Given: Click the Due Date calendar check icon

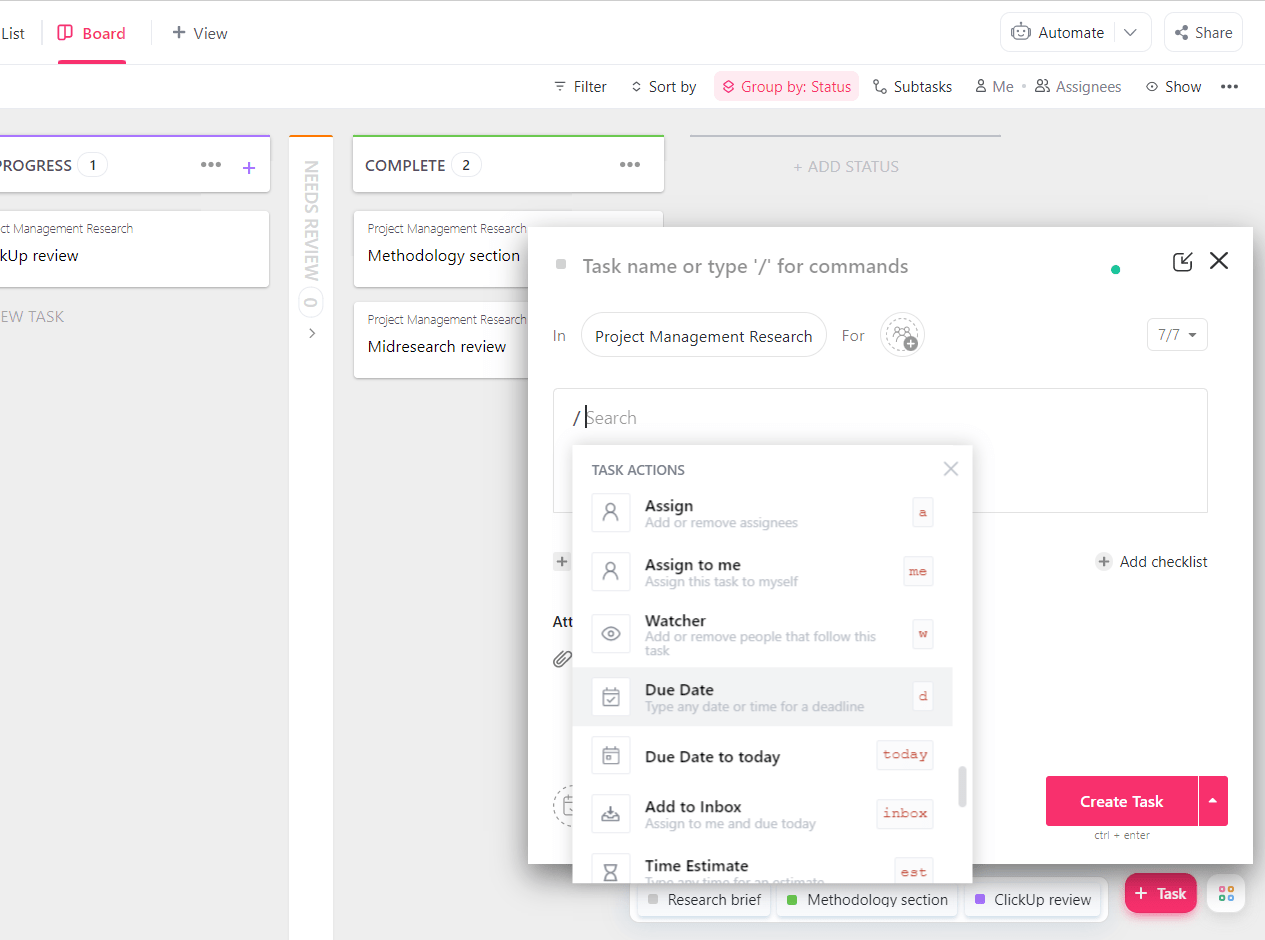Looking at the screenshot, I should point(611,697).
